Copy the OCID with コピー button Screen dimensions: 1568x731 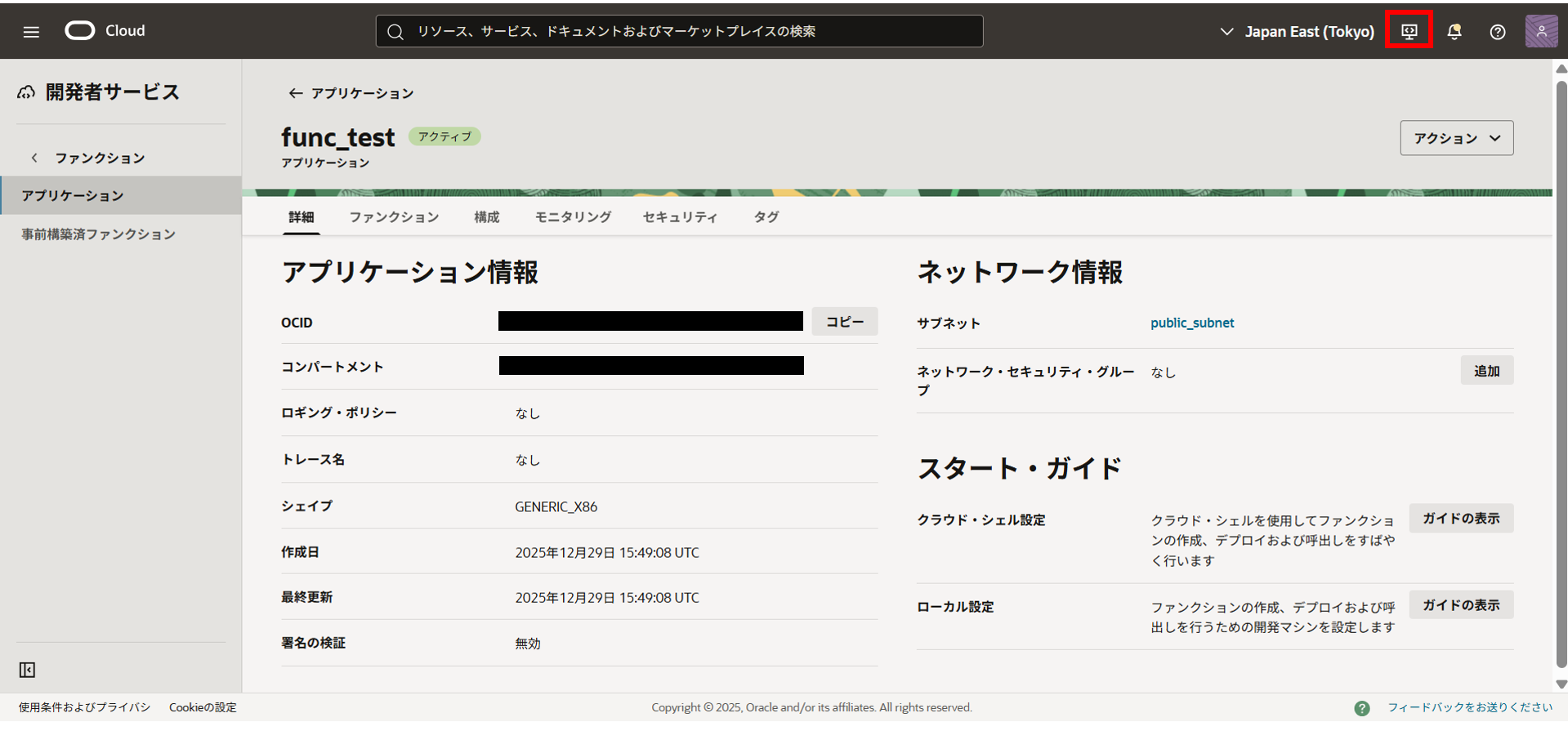click(844, 322)
